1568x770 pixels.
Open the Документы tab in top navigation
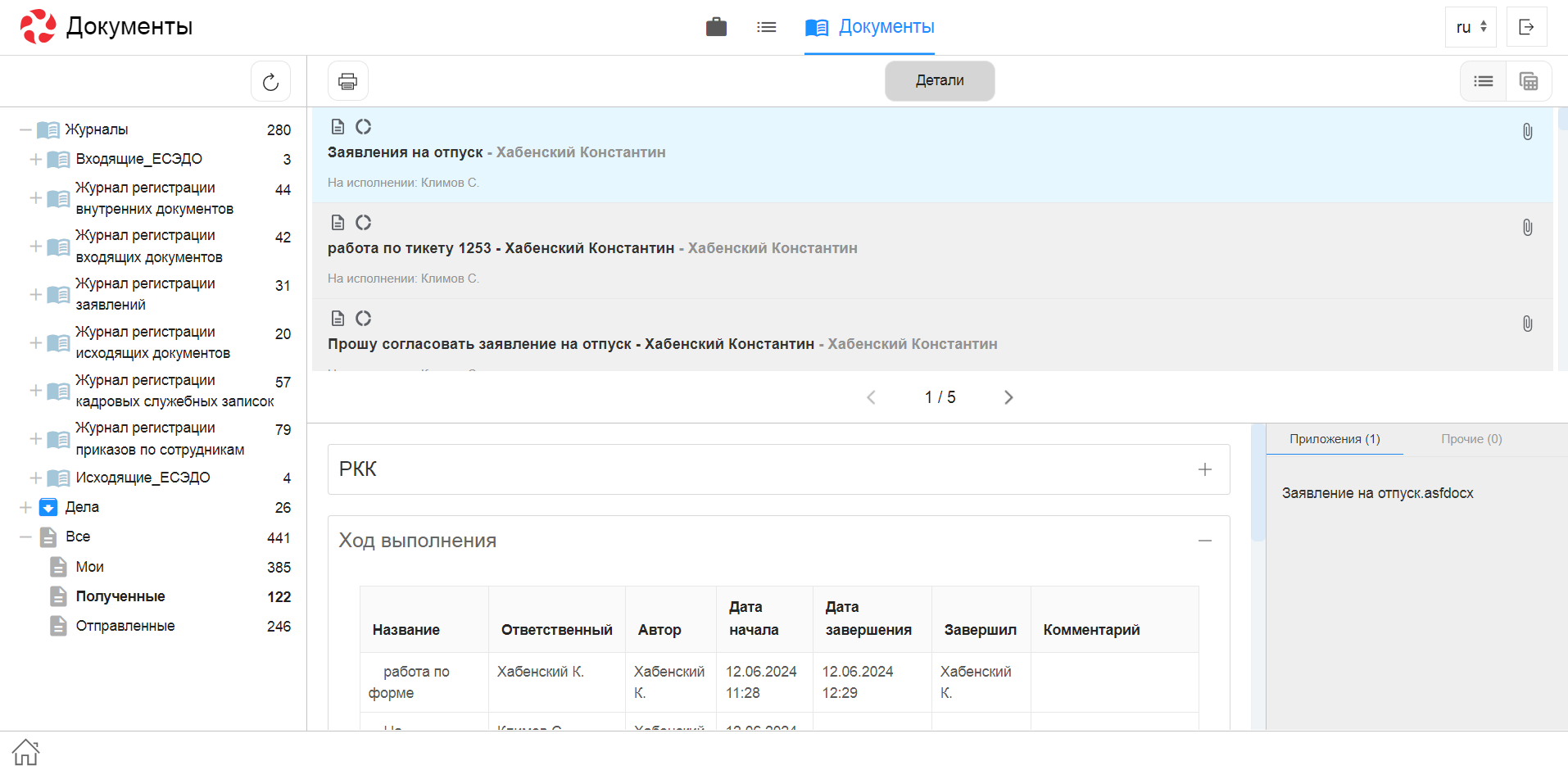[x=869, y=27]
